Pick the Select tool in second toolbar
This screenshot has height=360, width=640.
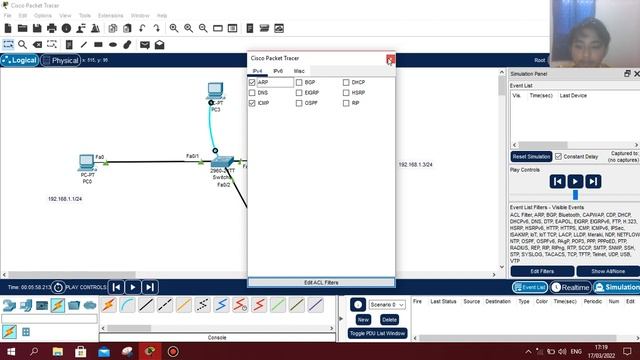pos(8,44)
